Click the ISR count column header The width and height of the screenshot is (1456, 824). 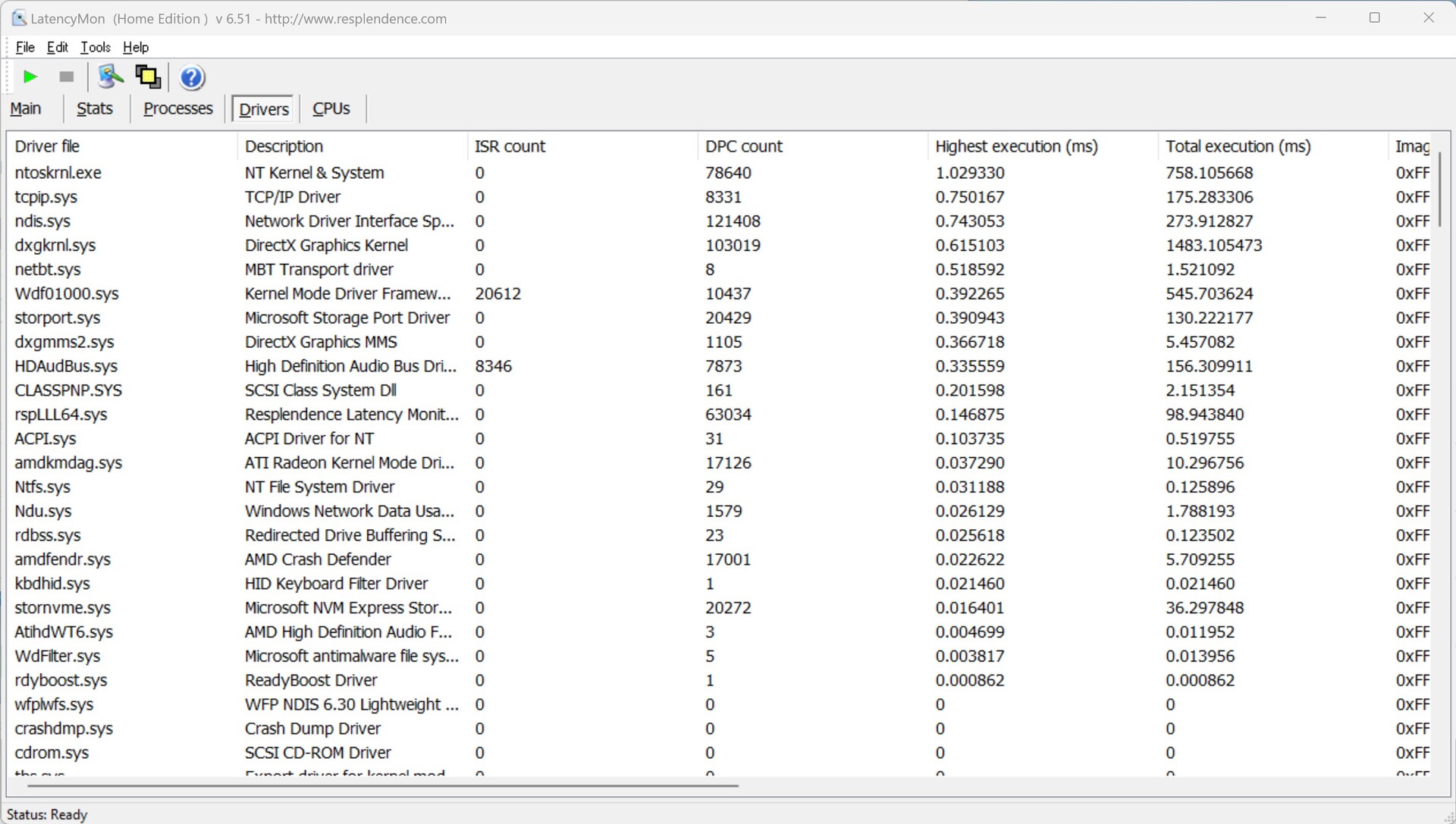point(510,146)
